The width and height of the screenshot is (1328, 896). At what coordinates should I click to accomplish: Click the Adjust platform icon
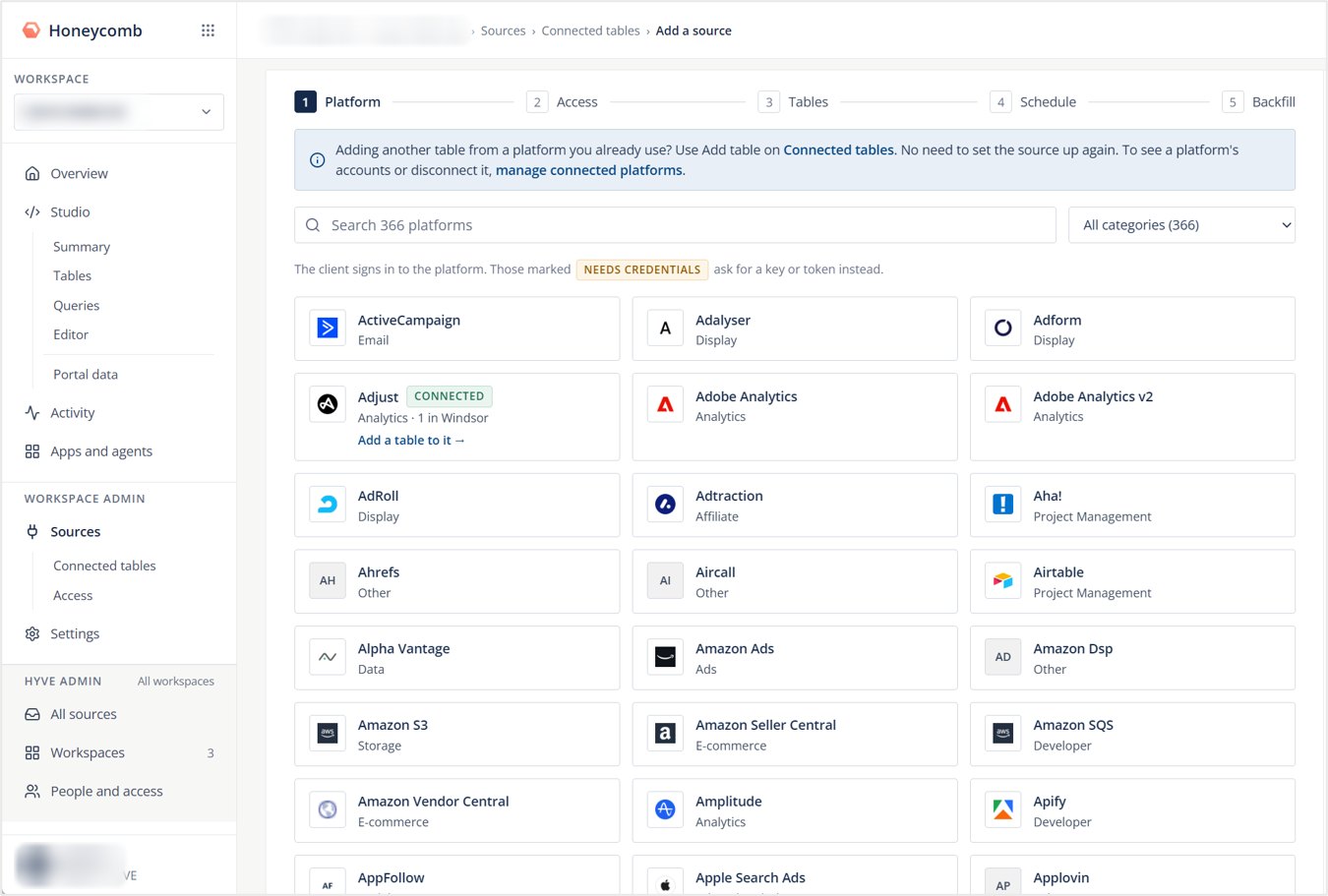coord(328,404)
